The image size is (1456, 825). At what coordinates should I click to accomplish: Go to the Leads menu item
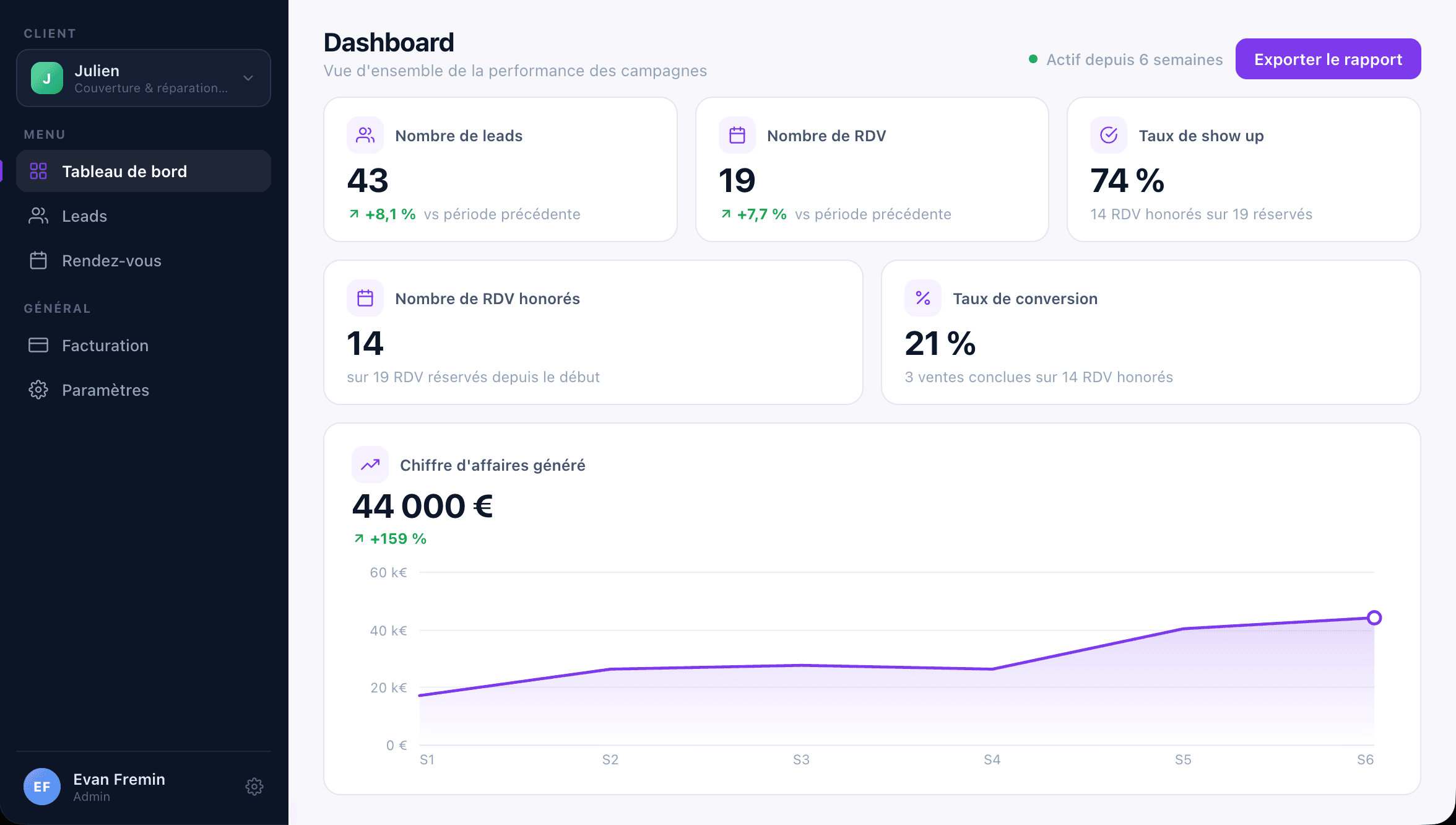click(x=144, y=216)
